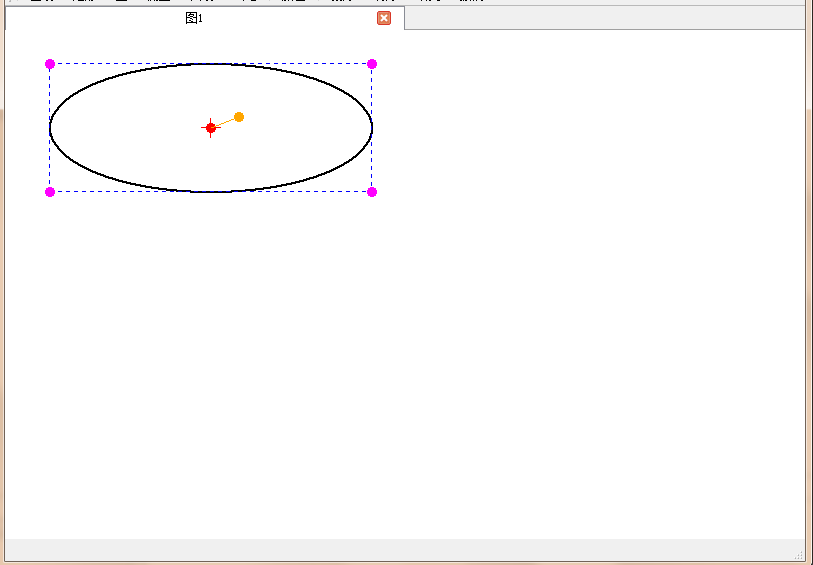Click the red center point of the ellipse

tap(211, 128)
